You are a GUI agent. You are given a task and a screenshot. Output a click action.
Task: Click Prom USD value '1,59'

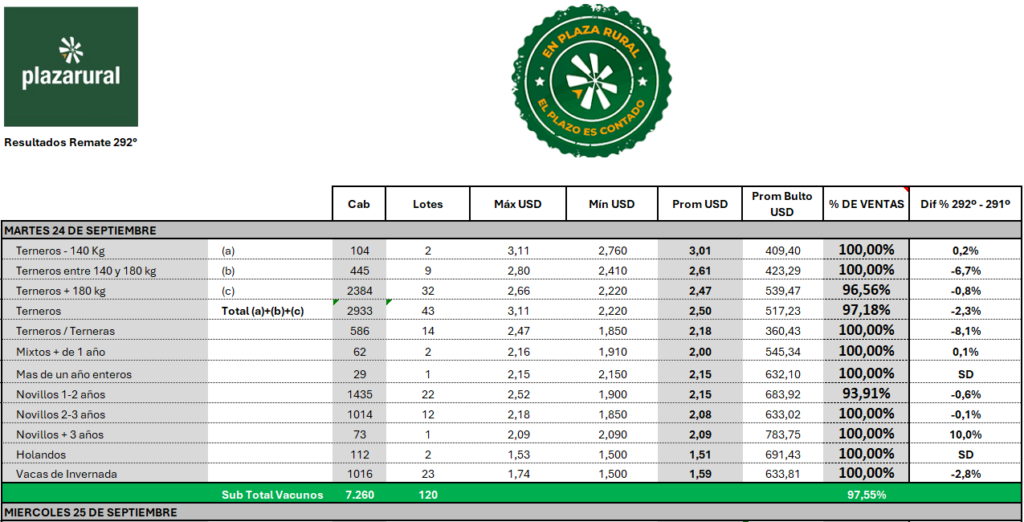pos(700,474)
